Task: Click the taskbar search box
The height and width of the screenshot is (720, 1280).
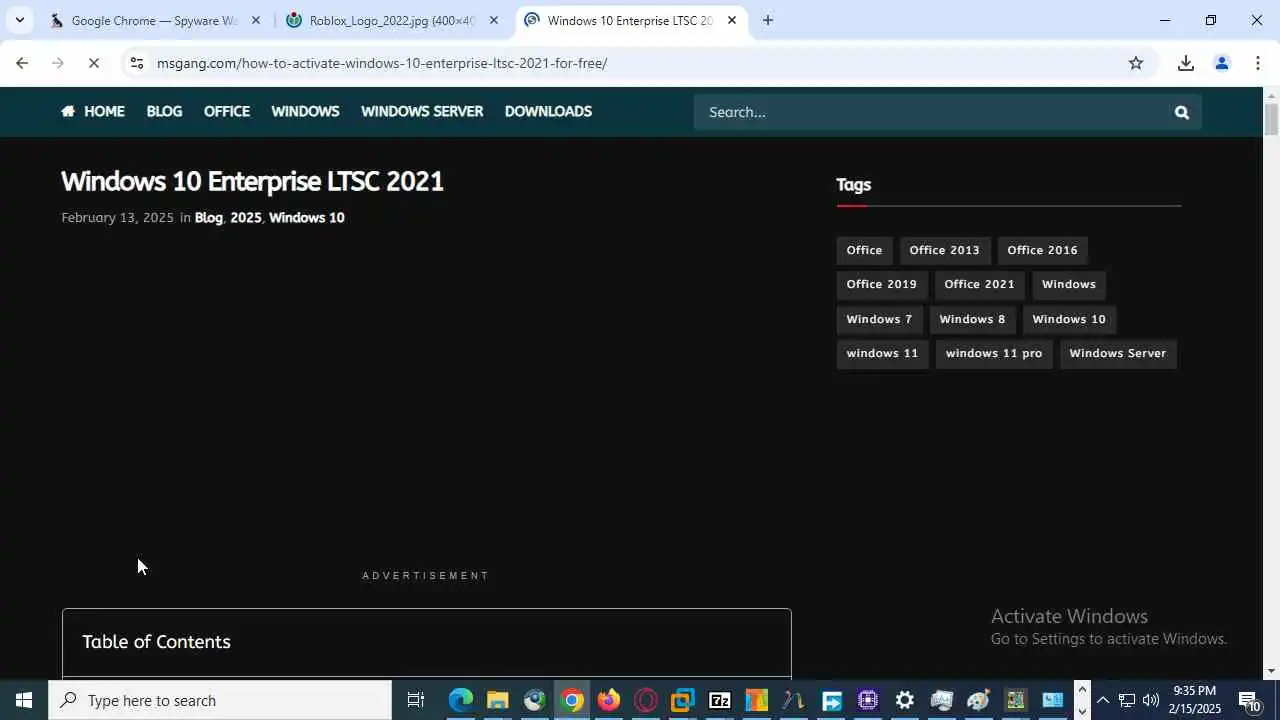Action: 220,700
